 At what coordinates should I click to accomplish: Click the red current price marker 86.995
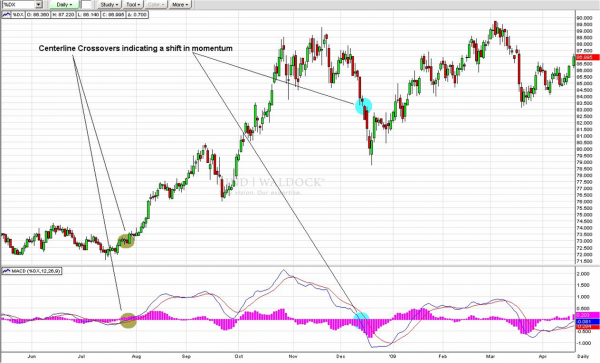tap(587, 57)
